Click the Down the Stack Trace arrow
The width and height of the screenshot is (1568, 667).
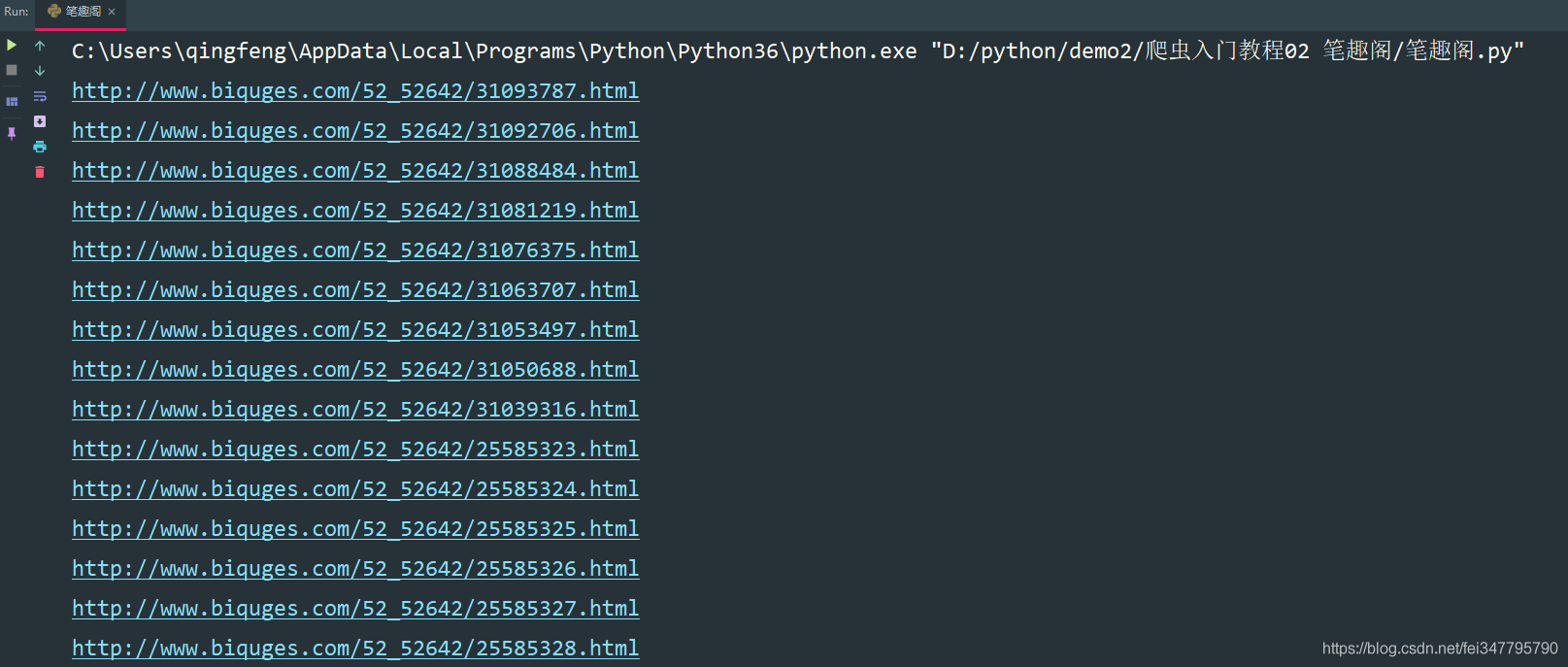coord(40,71)
